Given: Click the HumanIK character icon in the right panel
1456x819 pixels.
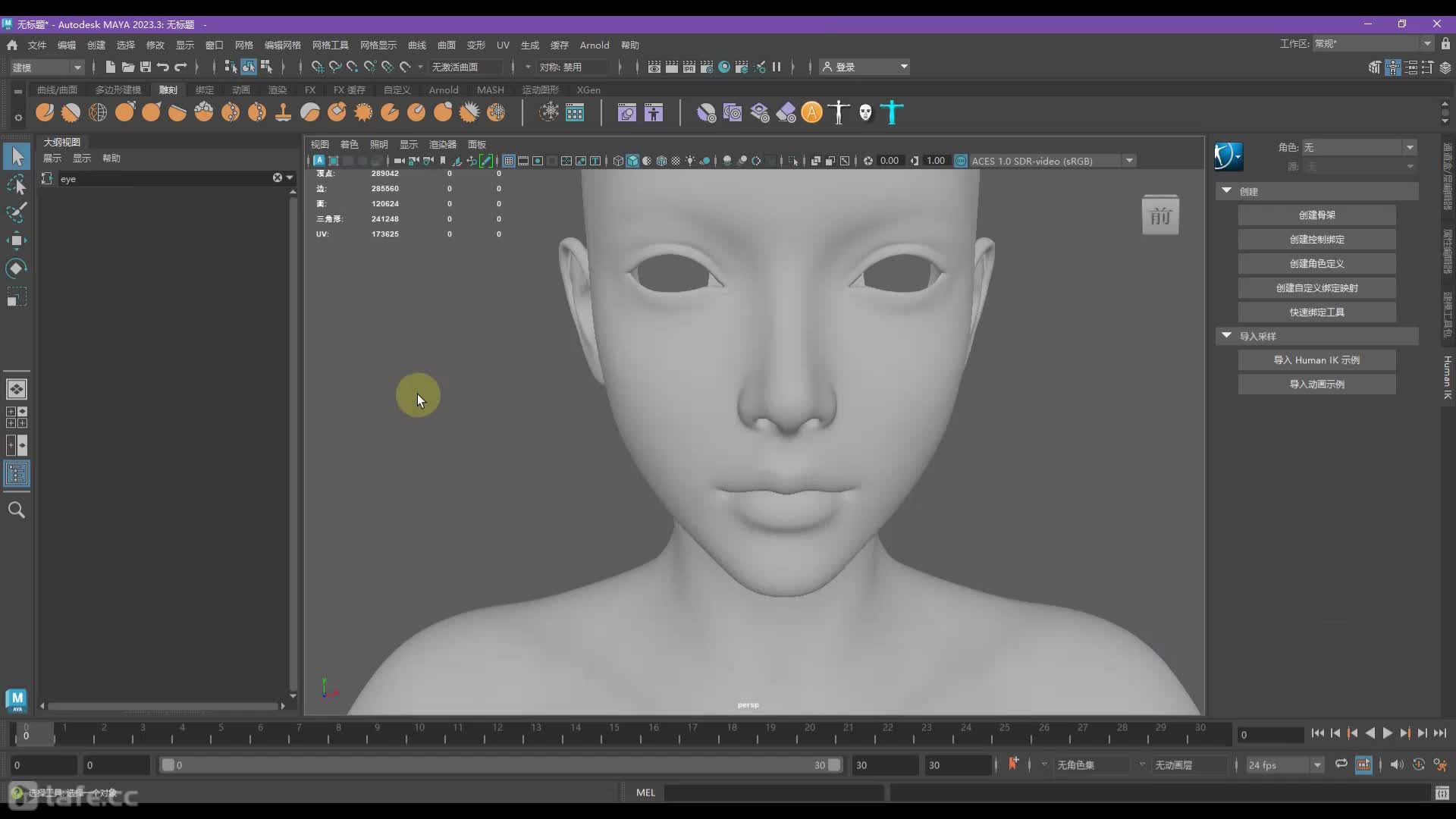Looking at the screenshot, I should [1228, 156].
